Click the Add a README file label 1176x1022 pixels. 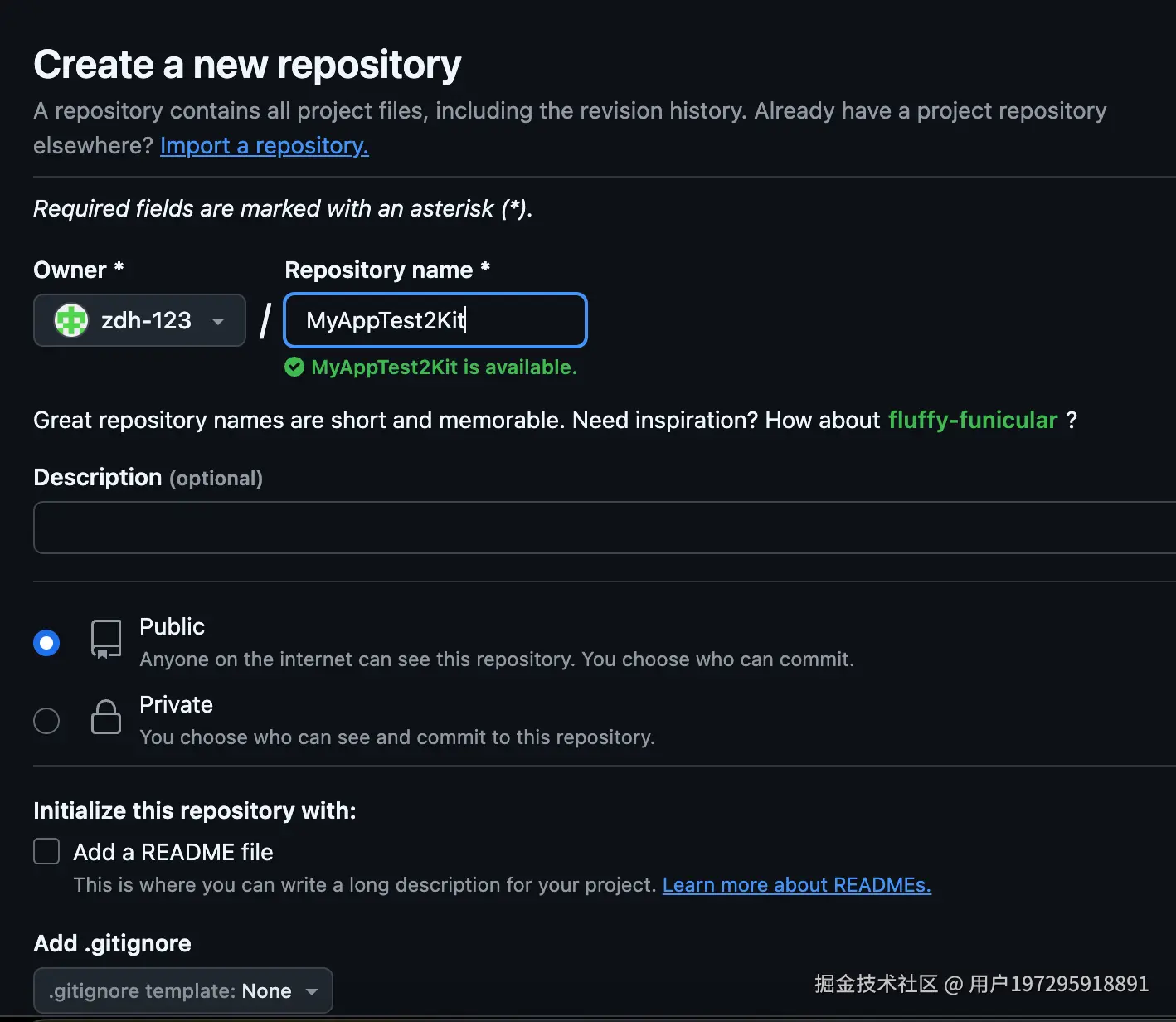pos(173,852)
